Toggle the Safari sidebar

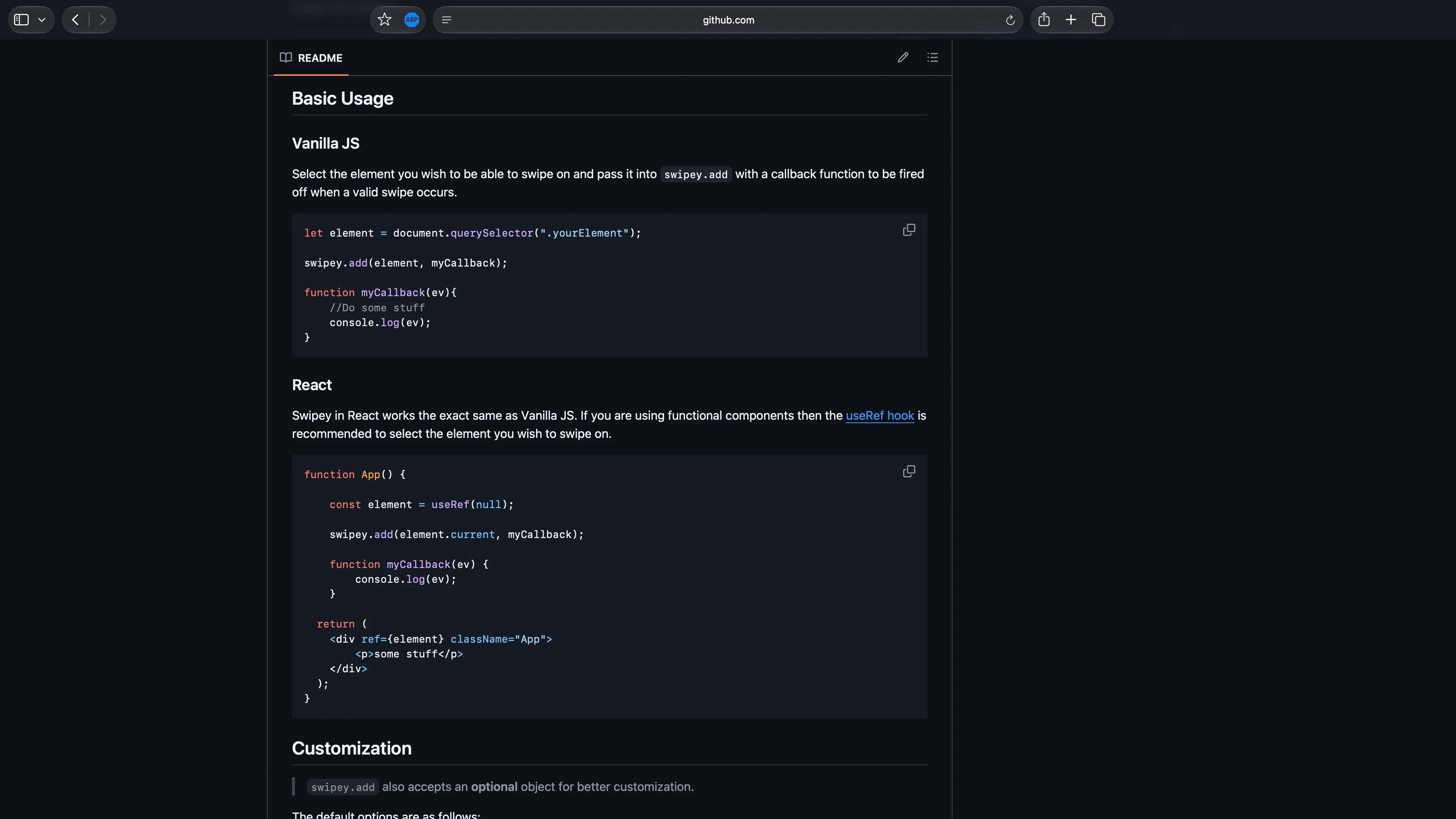(x=22, y=20)
